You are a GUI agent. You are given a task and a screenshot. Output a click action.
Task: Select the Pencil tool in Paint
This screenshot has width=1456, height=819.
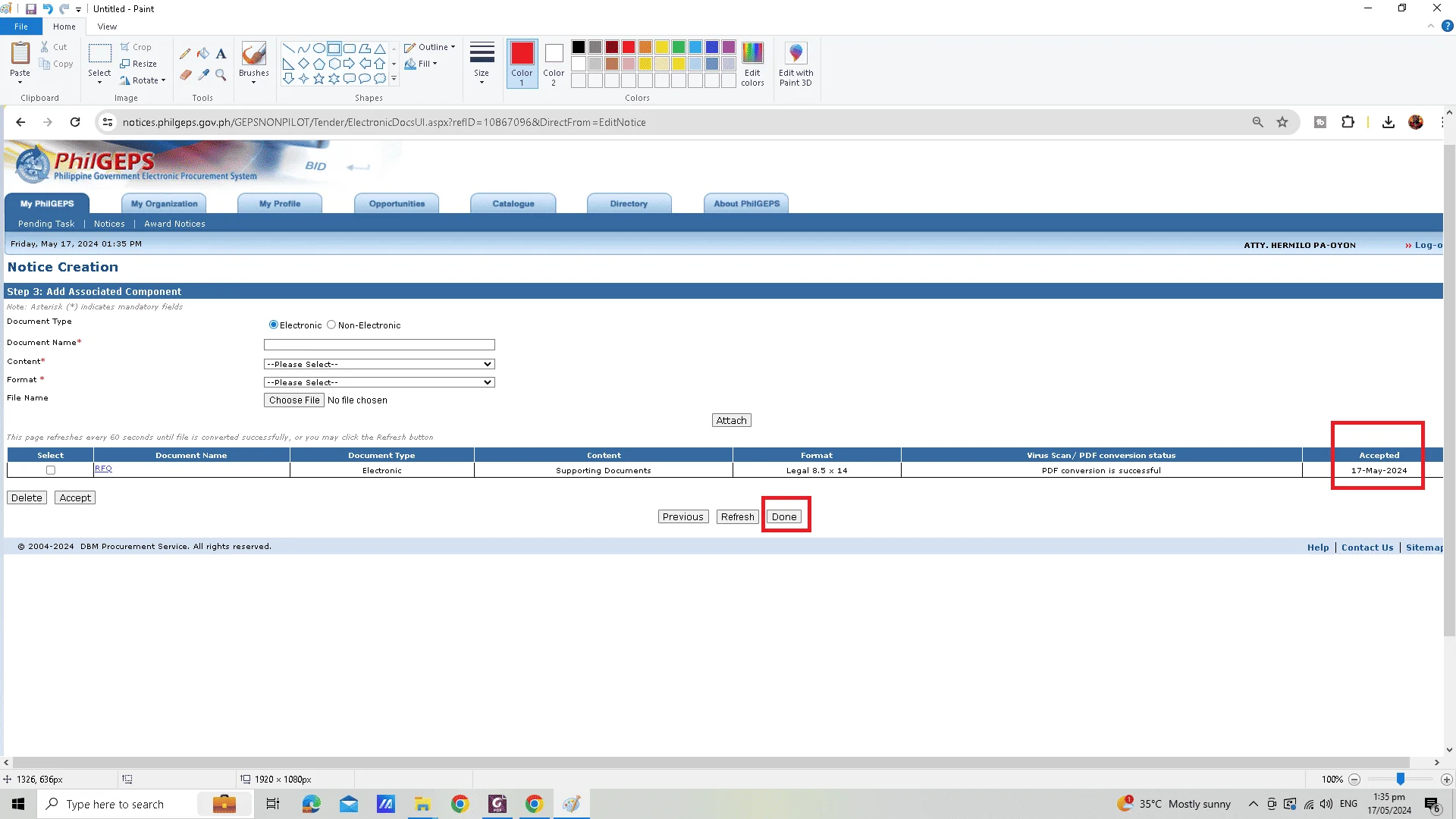(185, 54)
